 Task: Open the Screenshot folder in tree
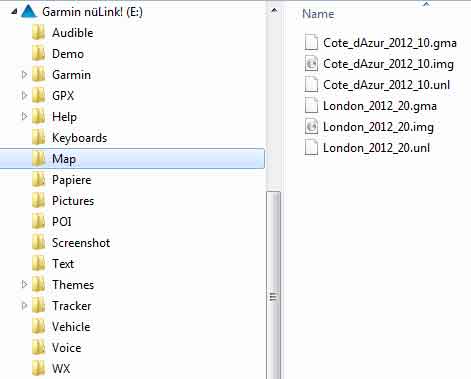[x=81, y=243]
